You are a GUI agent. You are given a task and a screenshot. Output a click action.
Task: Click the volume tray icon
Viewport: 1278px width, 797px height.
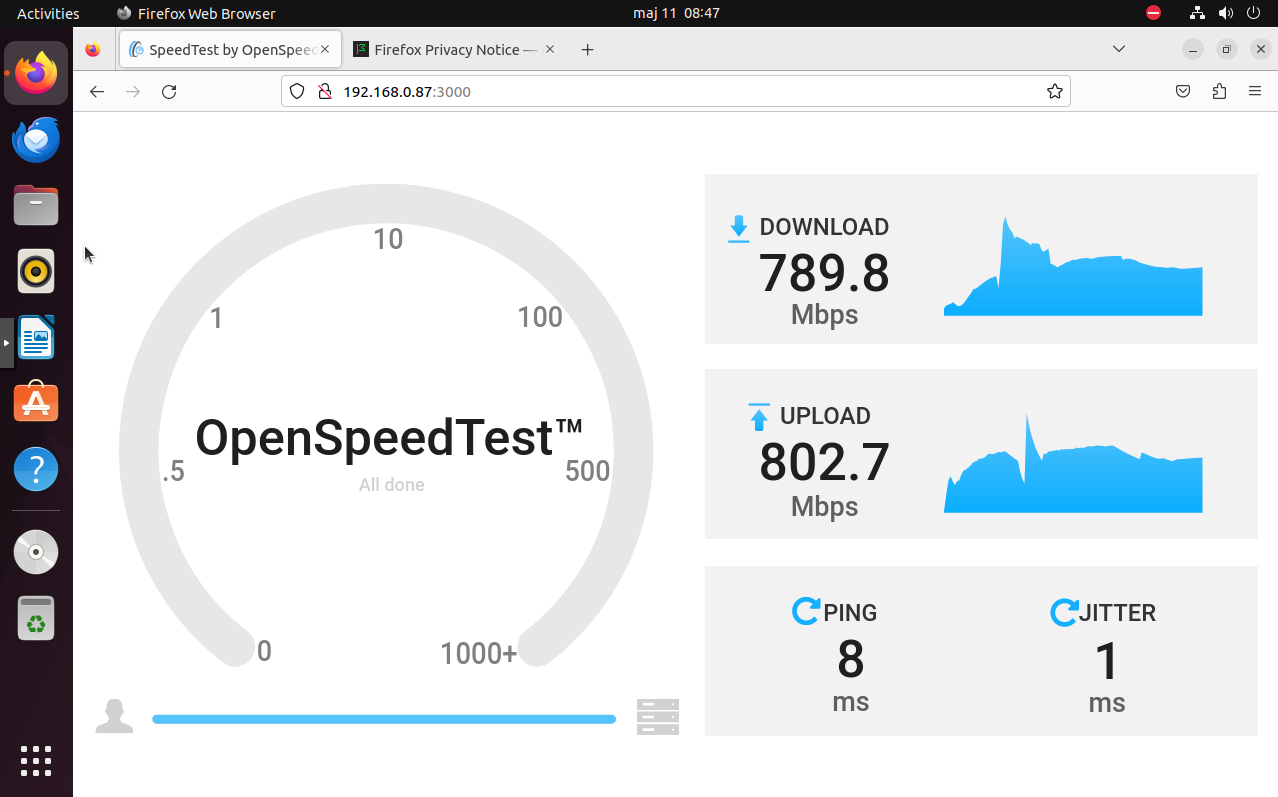1226,13
